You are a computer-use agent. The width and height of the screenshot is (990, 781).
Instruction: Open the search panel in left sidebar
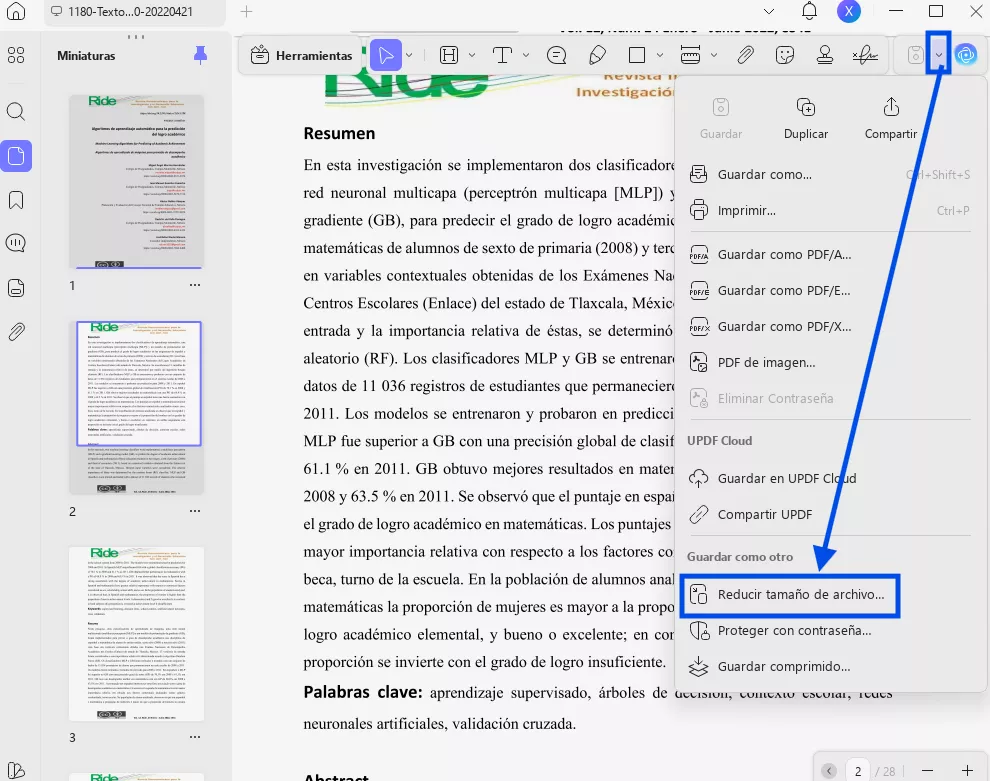(16, 112)
